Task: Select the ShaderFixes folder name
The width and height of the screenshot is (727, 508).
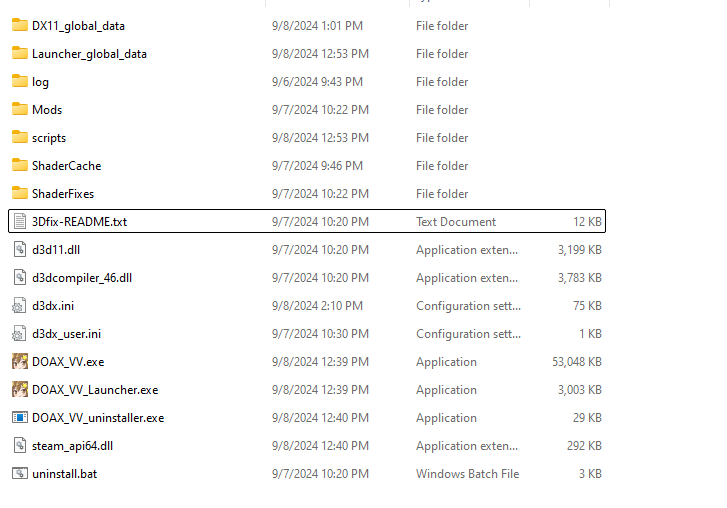Action: (x=63, y=194)
